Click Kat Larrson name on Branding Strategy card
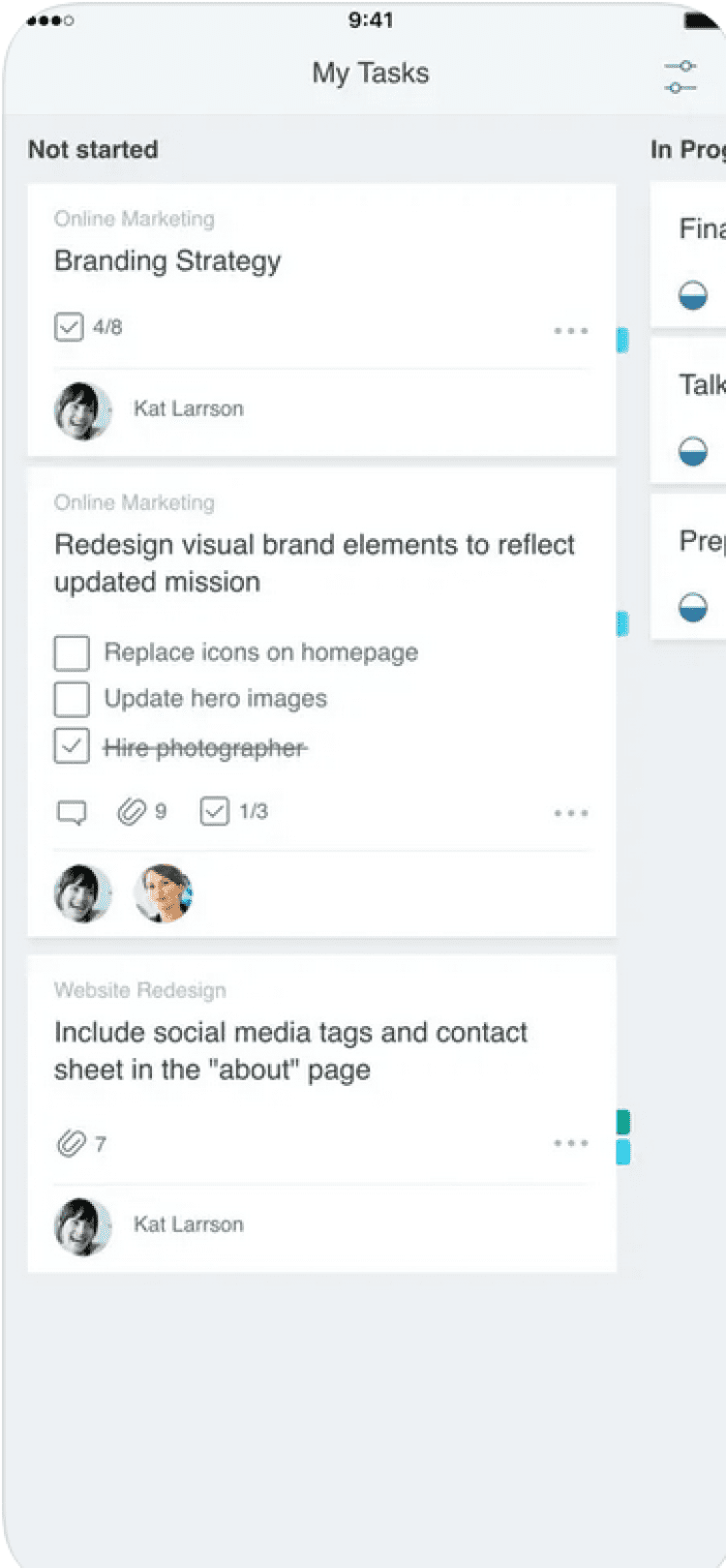 (189, 408)
